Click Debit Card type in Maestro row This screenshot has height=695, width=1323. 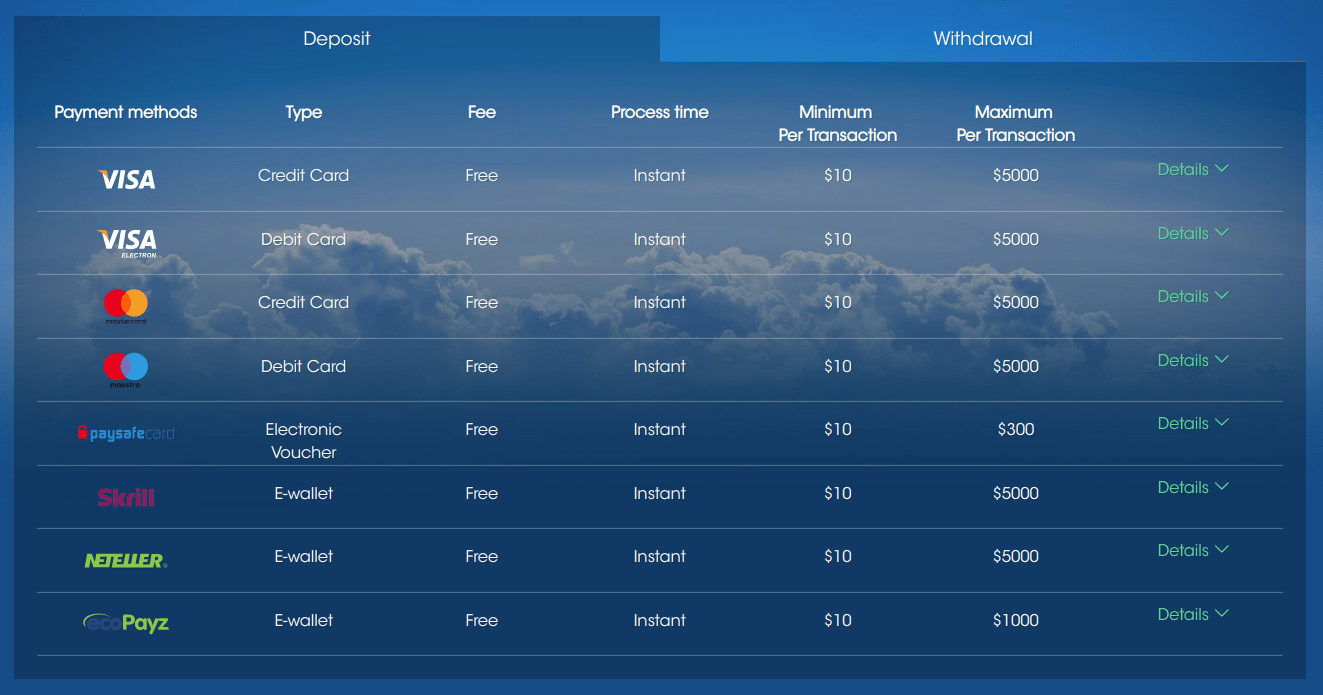click(304, 366)
